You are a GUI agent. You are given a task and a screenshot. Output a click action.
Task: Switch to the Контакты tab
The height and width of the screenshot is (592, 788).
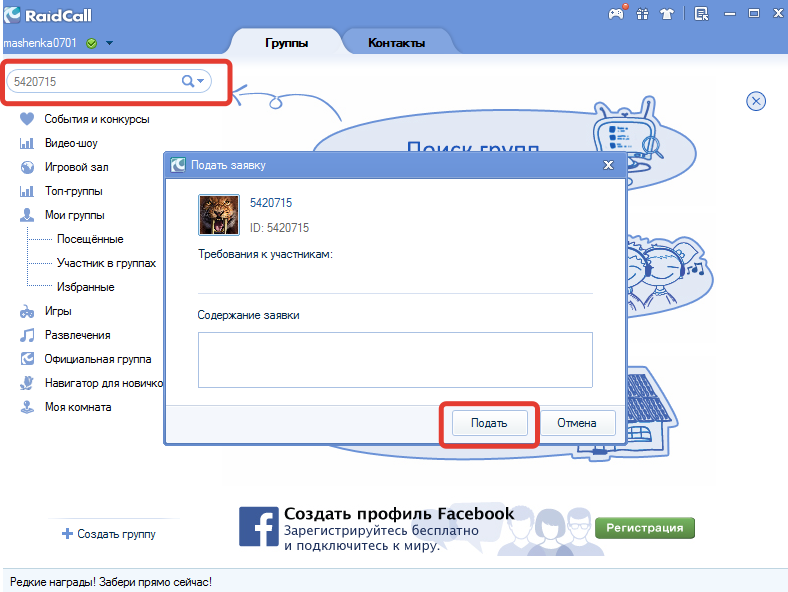[x=397, y=43]
